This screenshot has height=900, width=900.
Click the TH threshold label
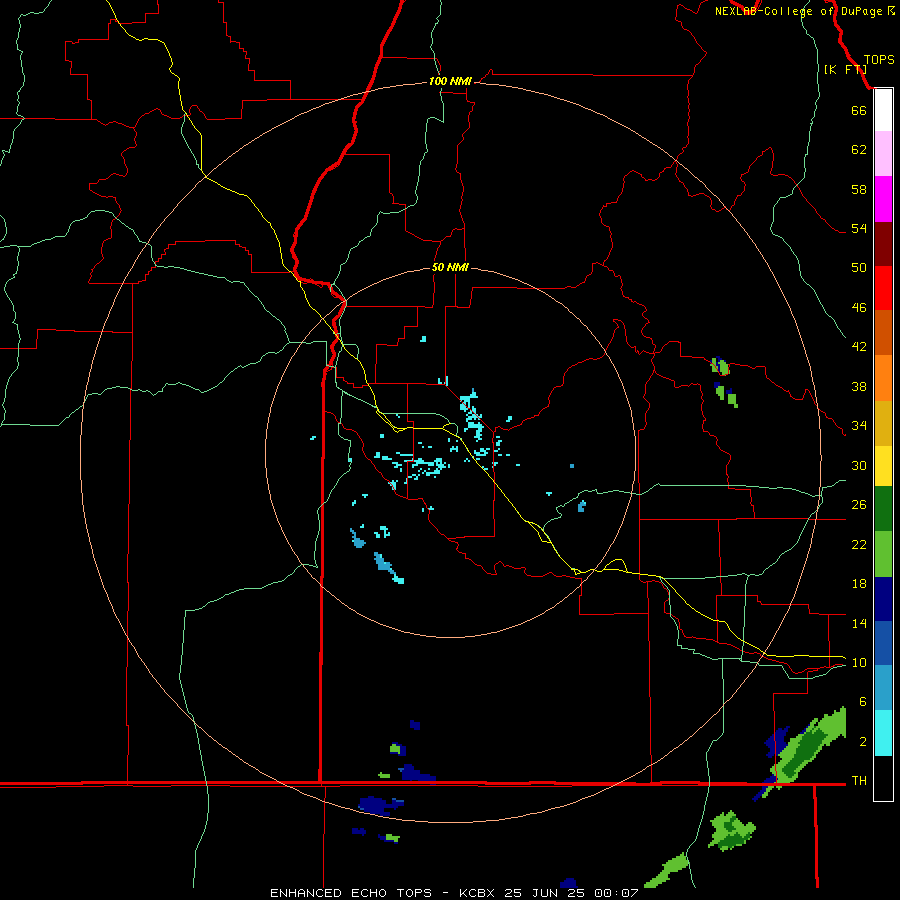coord(859,781)
